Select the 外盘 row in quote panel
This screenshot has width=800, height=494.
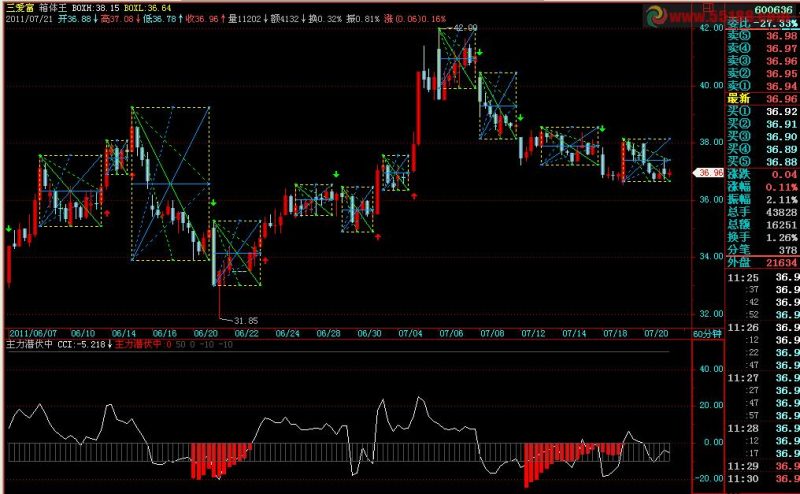pos(762,262)
